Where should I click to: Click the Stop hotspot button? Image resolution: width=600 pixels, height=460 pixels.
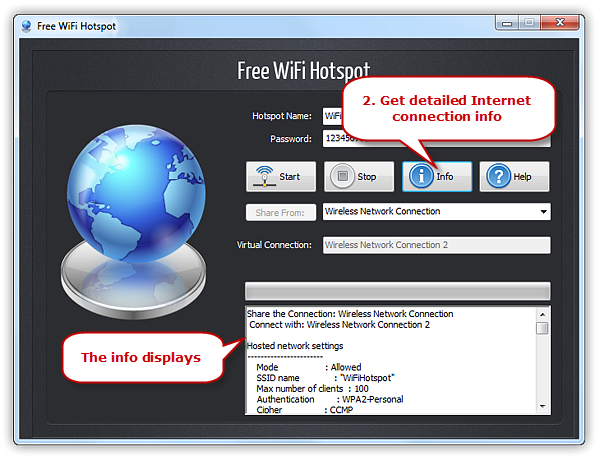tap(359, 176)
